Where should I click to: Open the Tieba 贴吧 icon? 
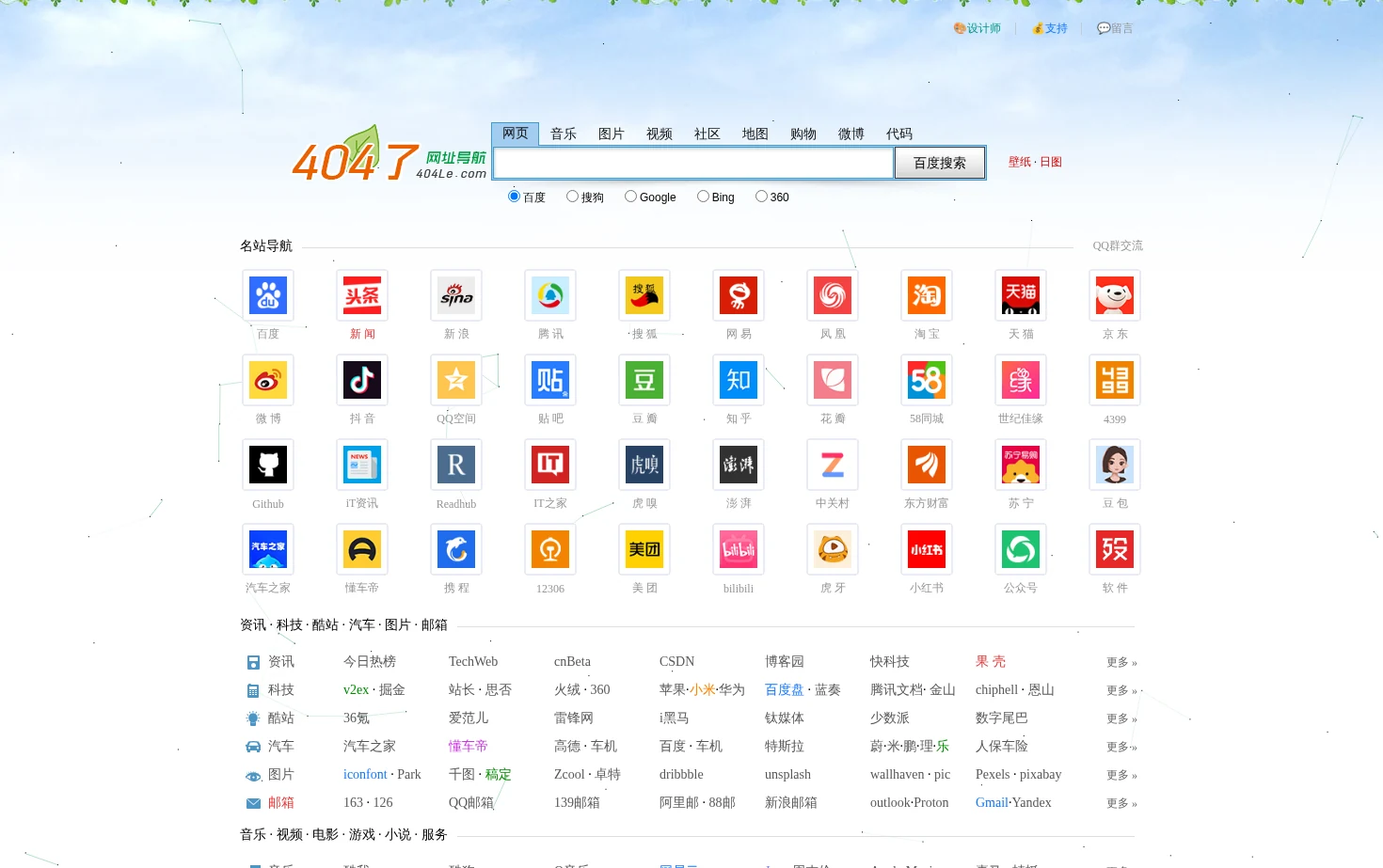click(x=550, y=380)
